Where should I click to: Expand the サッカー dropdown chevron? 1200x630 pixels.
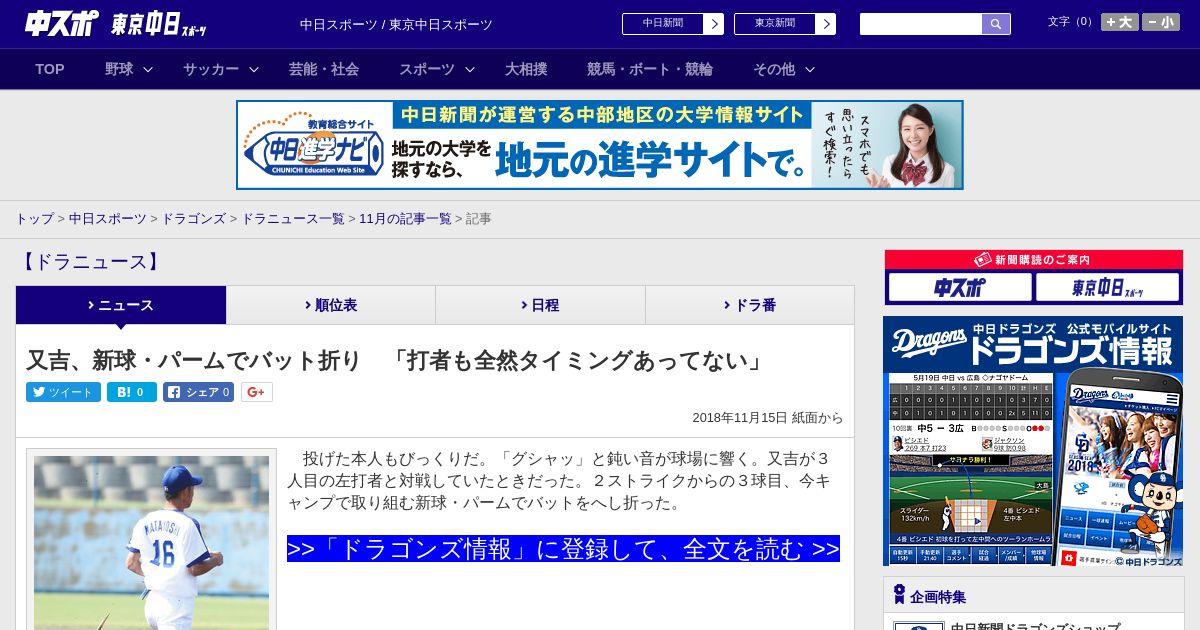[254, 69]
